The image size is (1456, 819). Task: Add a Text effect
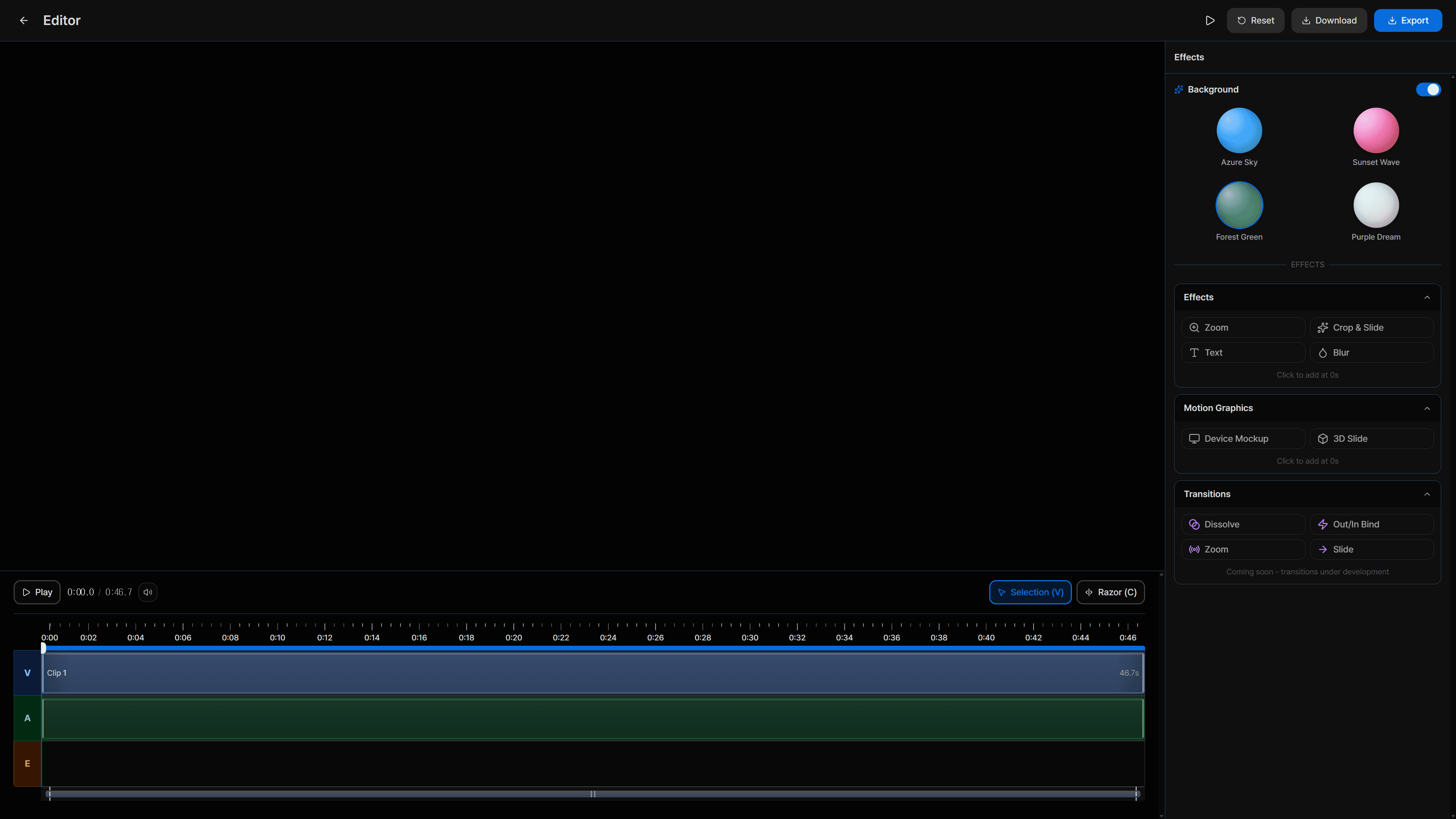(x=1243, y=352)
